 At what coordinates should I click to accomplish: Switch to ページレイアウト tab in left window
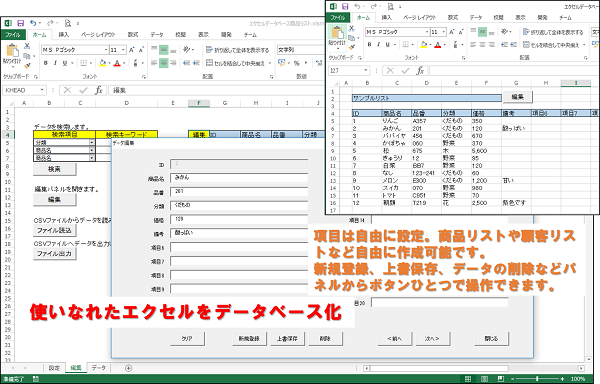(x=98, y=34)
